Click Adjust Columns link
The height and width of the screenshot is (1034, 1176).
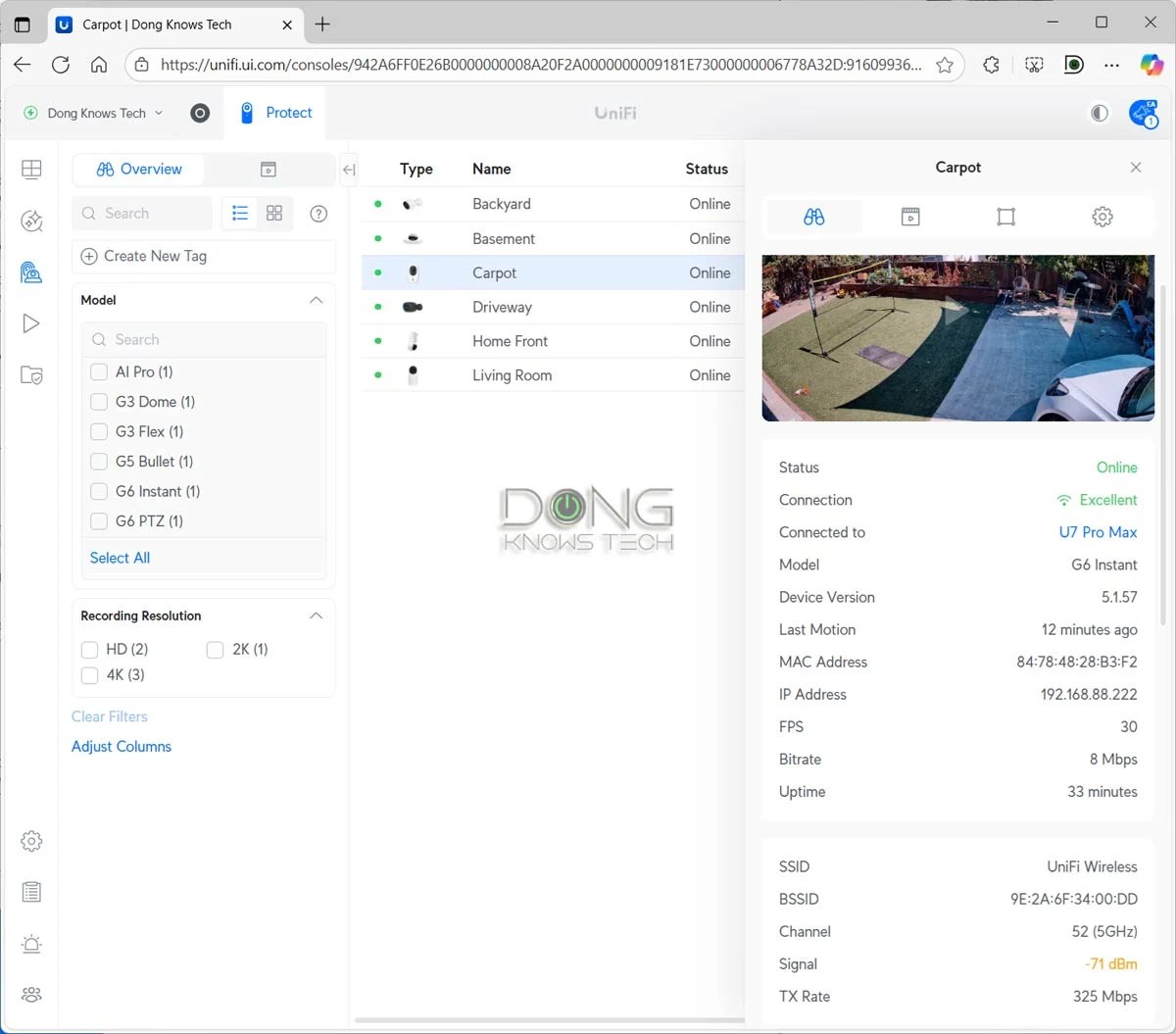click(122, 746)
